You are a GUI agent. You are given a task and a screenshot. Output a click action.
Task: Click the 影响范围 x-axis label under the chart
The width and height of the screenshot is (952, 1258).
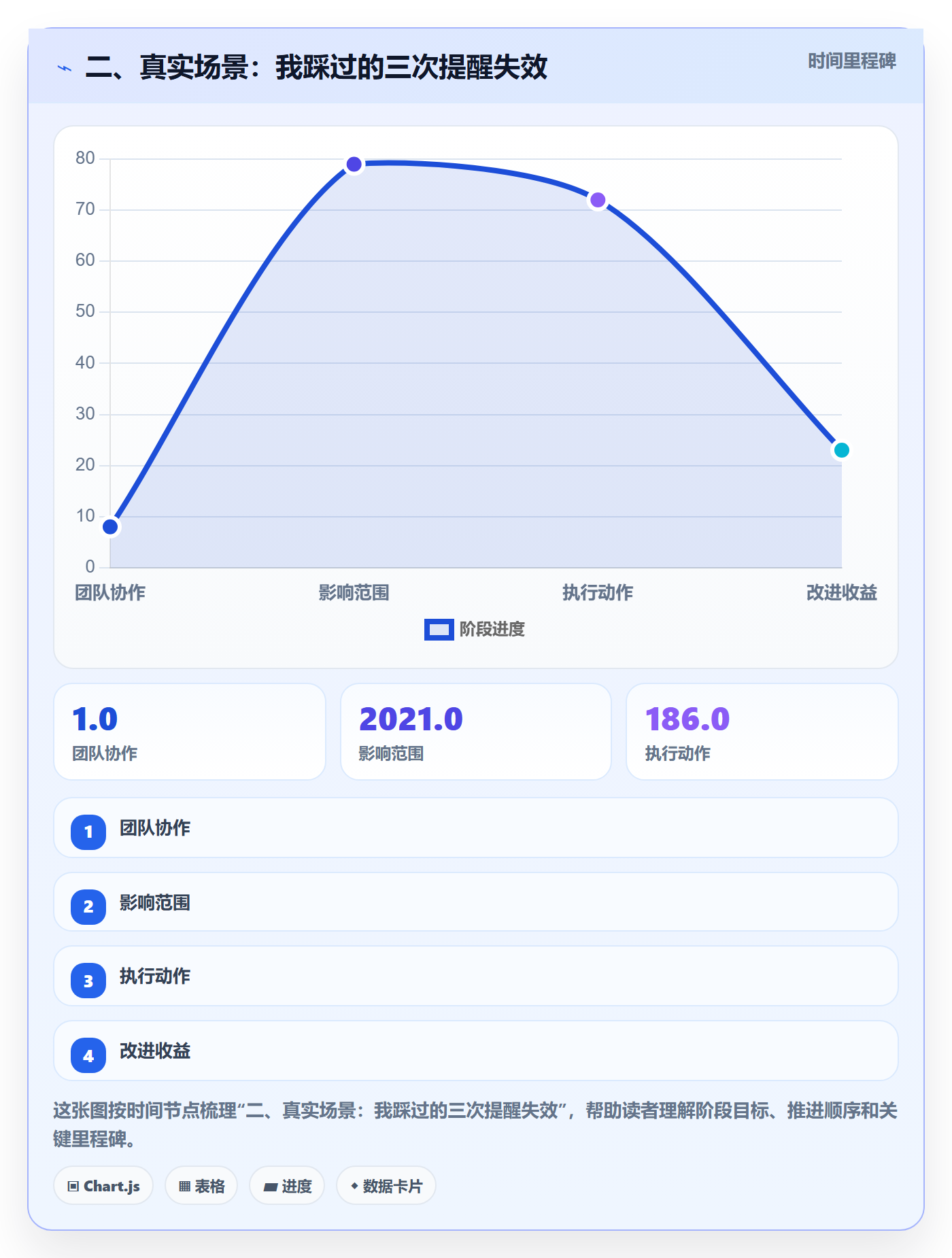tap(354, 593)
